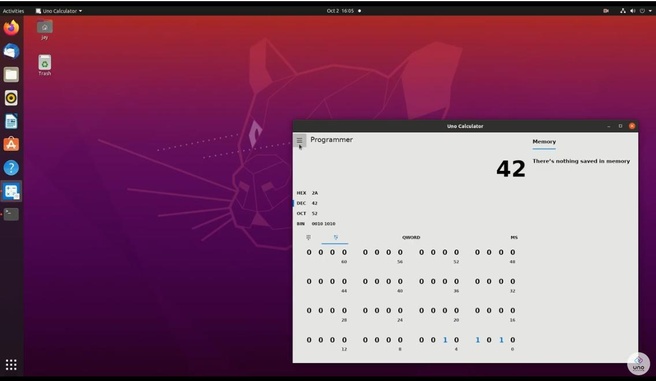Open the Trash desktop icon
Viewport: 656px width, 381px height.
pyautogui.click(x=44, y=65)
